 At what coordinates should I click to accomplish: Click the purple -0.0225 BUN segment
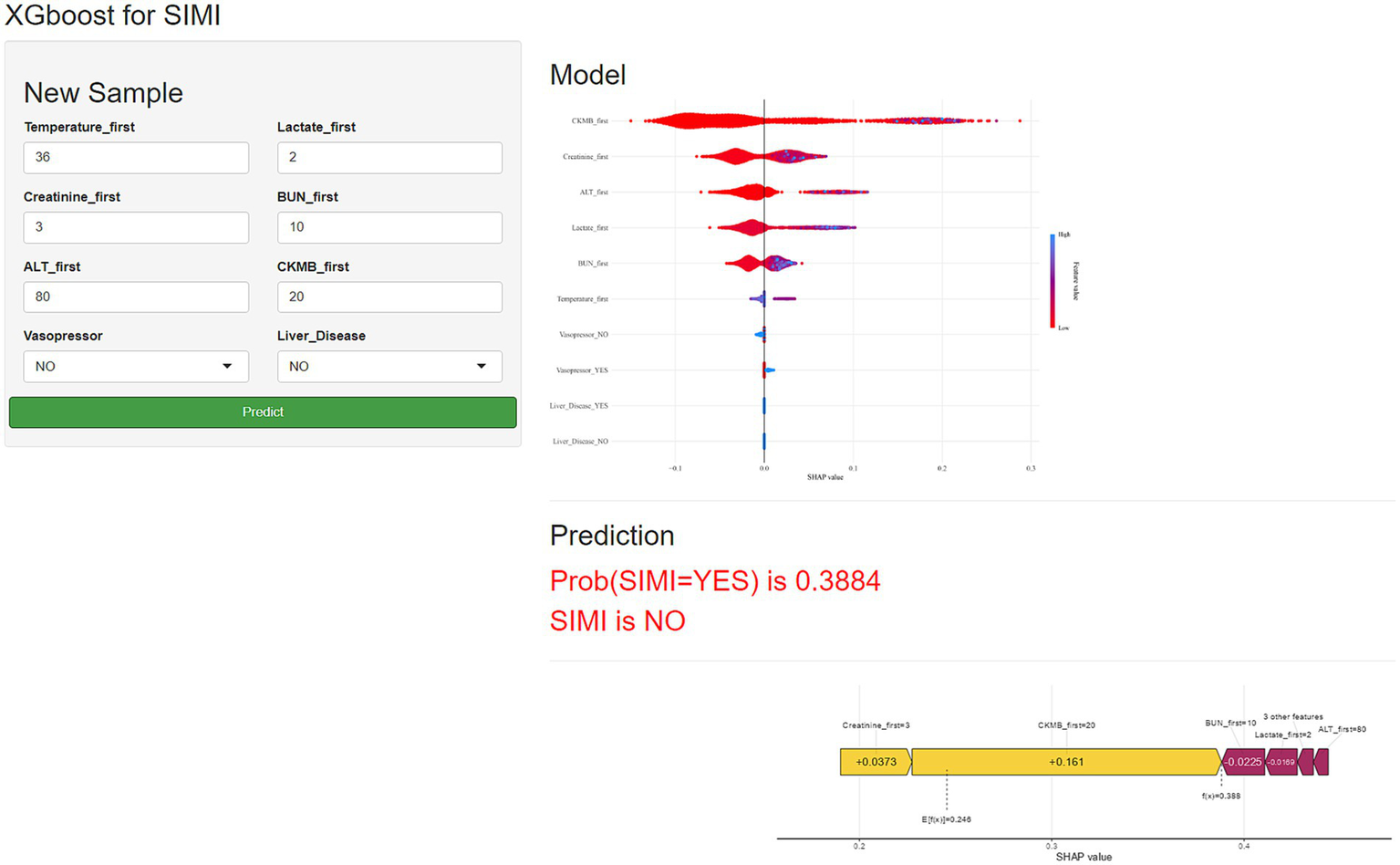click(x=1242, y=762)
